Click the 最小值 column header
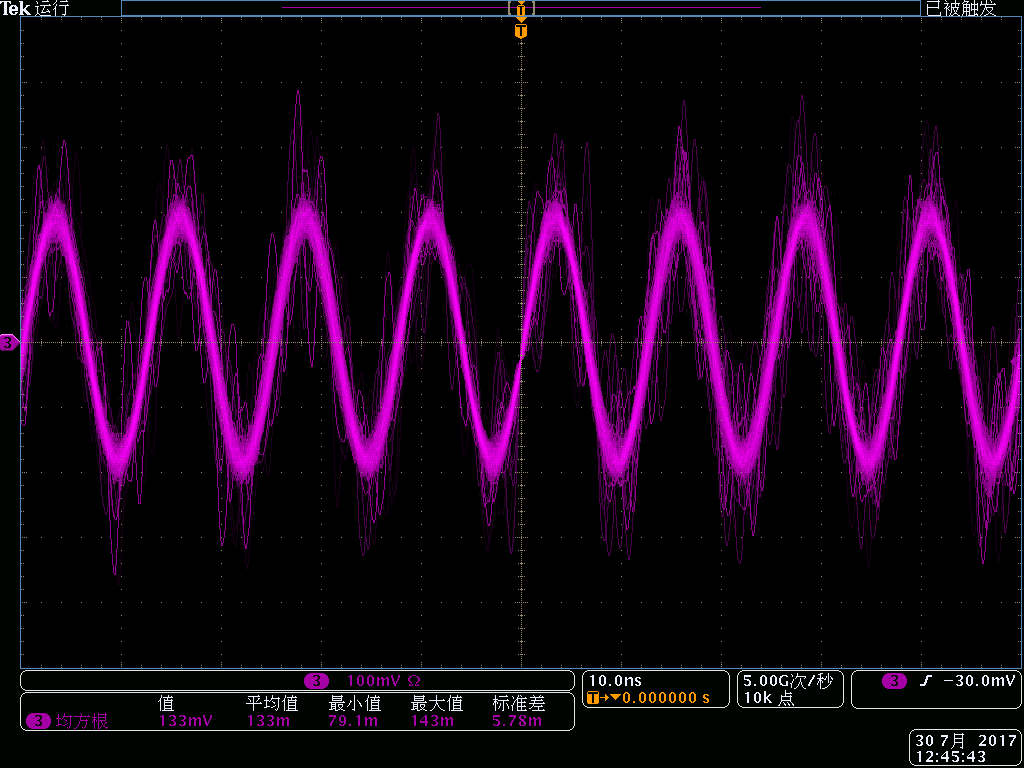The width and height of the screenshot is (1024, 768). coord(355,704)
